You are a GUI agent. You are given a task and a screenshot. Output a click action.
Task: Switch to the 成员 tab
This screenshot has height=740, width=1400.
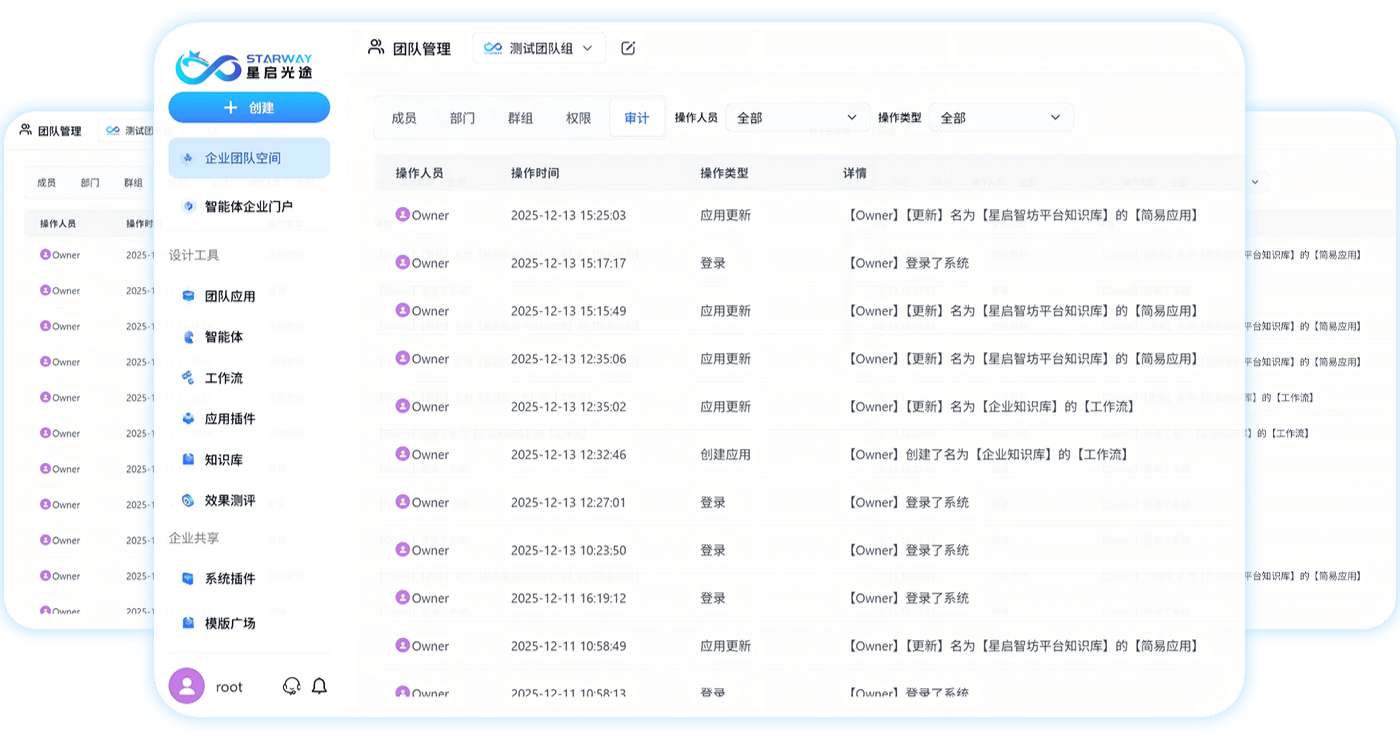tap(403, 117)
